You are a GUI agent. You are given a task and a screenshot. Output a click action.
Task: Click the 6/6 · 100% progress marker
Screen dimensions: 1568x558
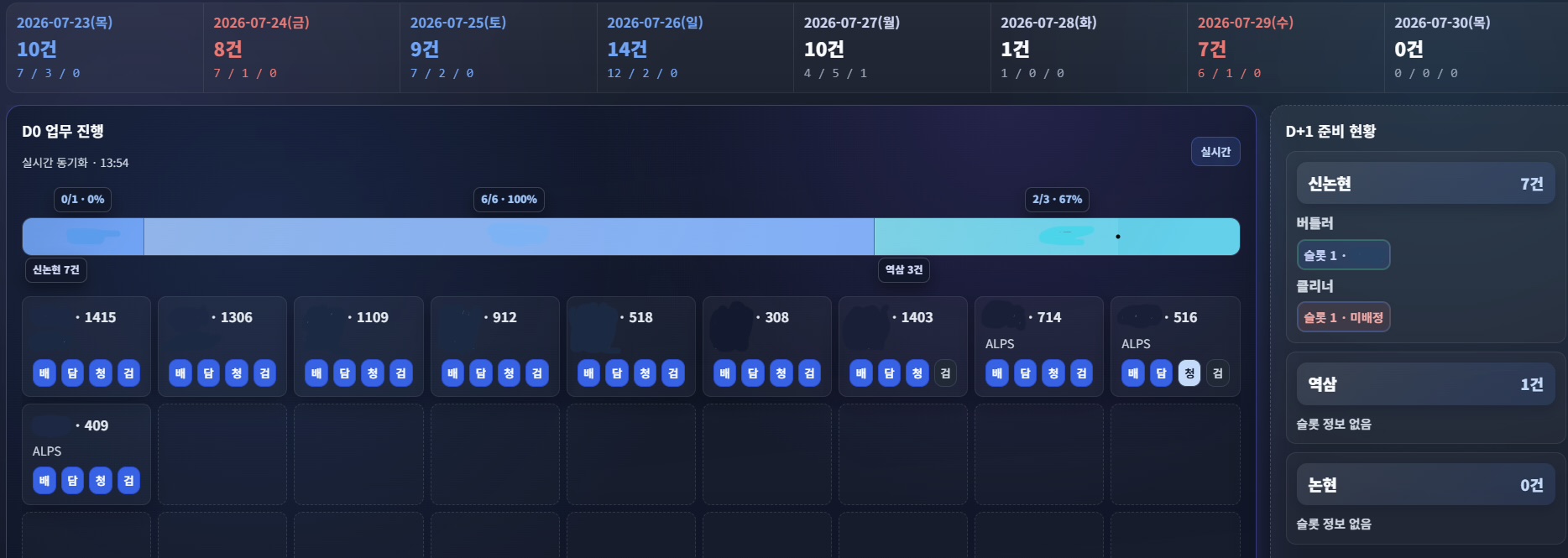[x=509, y=200]
